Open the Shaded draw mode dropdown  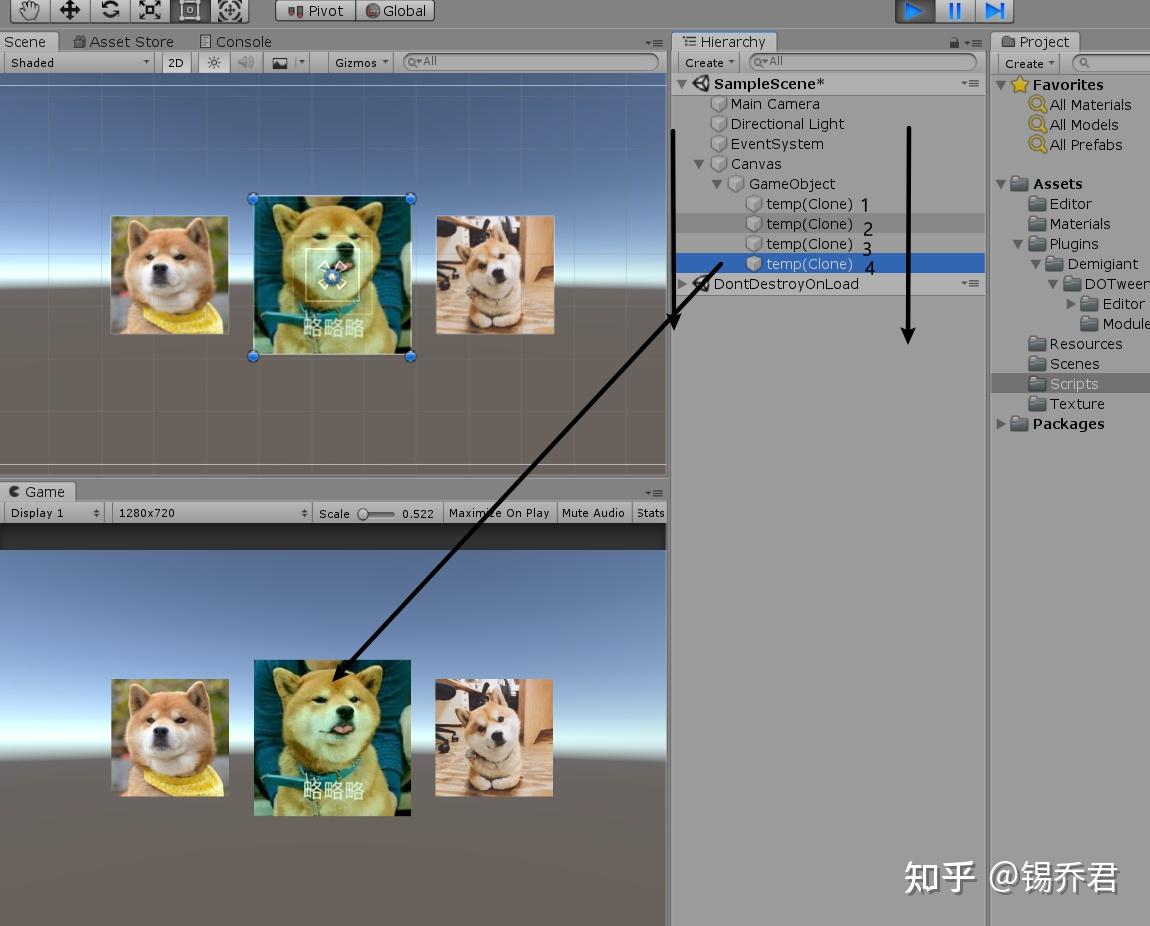click(78, 62)
